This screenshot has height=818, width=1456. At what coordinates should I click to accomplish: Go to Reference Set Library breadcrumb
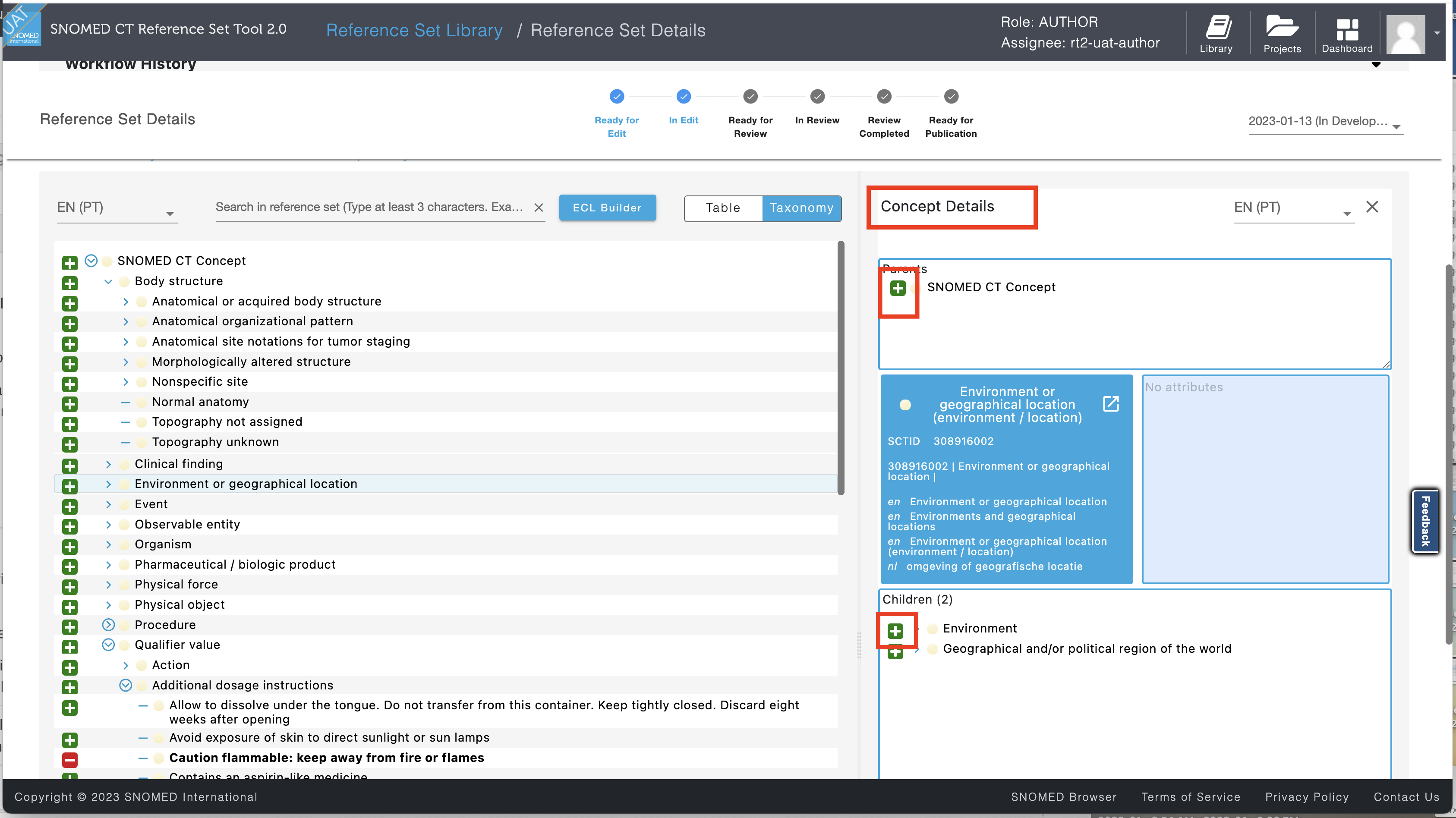(x=414, y=30)
